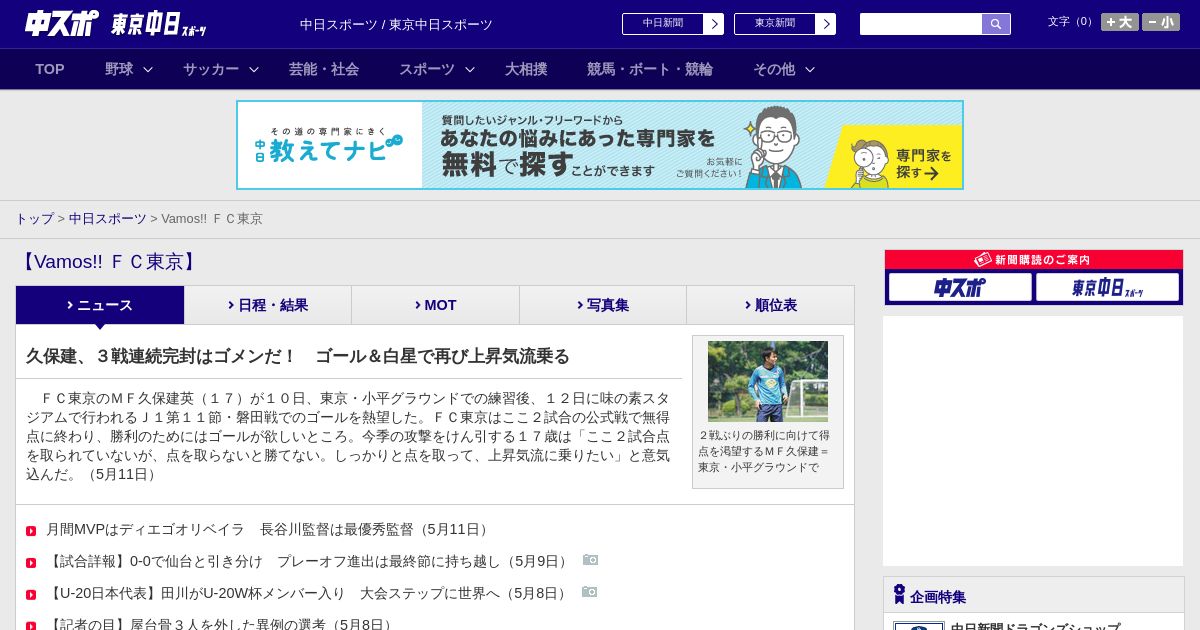This screenshot has height=630, width=1200.
Task: Click the arrow next to 東京新聞
Action: click(x=826, y=24)
